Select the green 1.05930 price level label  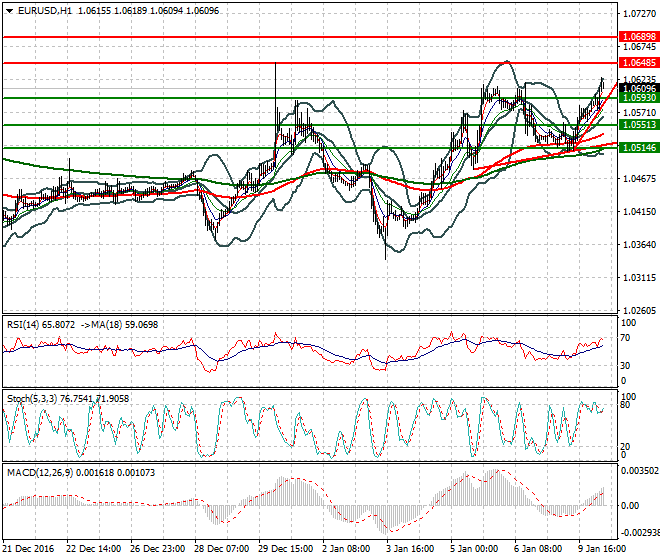point(639,98)
